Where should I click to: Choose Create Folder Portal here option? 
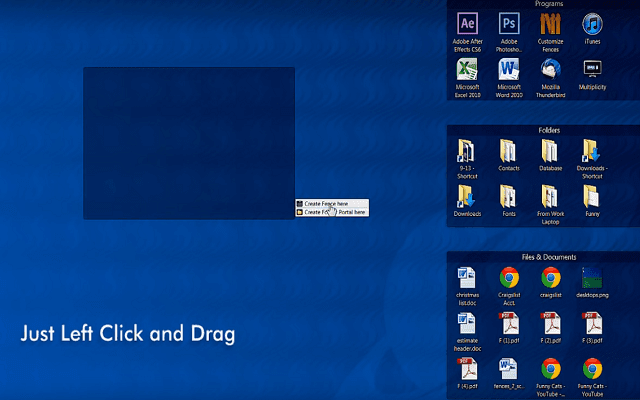332,212
